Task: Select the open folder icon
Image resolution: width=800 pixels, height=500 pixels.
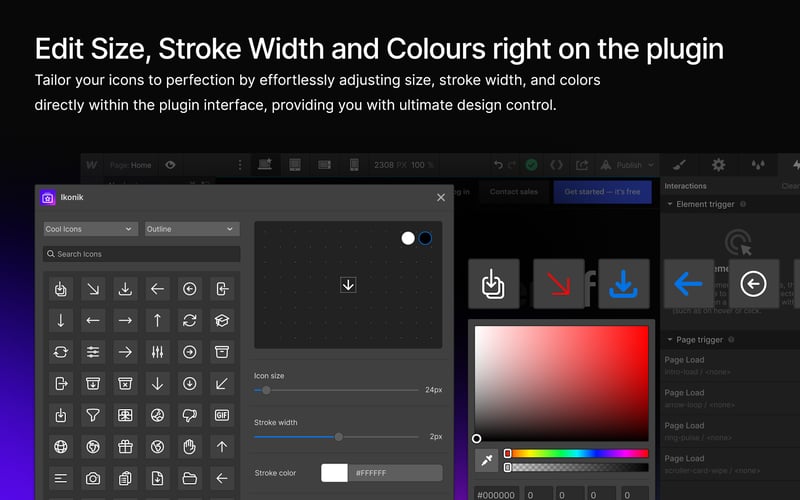Action: pos(190,479)
